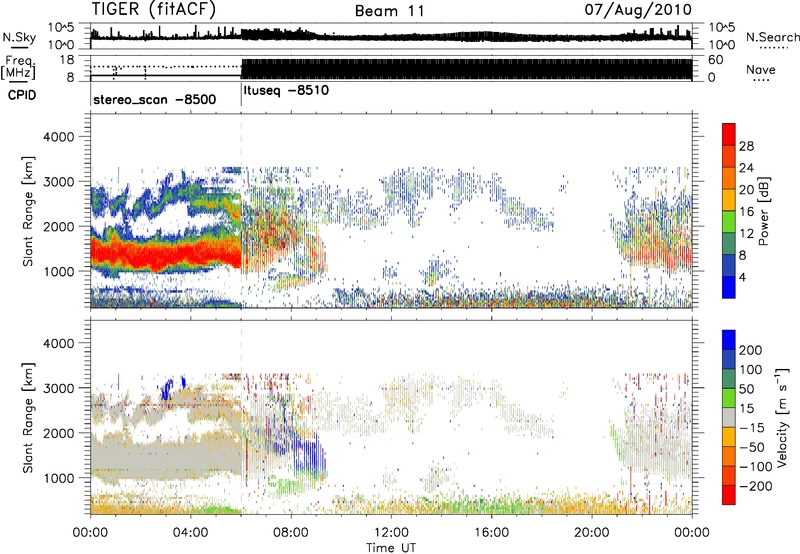Pick the light green Velocity segment between 15 and 50
This screenshot has width=800, height=554.
click(x=729, y=398)
